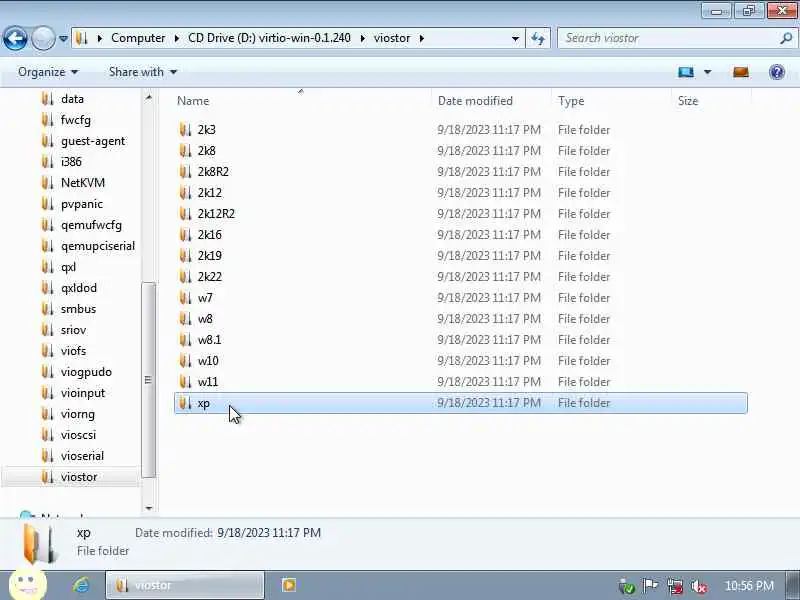
Task: Click navigation pane scrollbar up arrow
Action: [x=148, y=97]
